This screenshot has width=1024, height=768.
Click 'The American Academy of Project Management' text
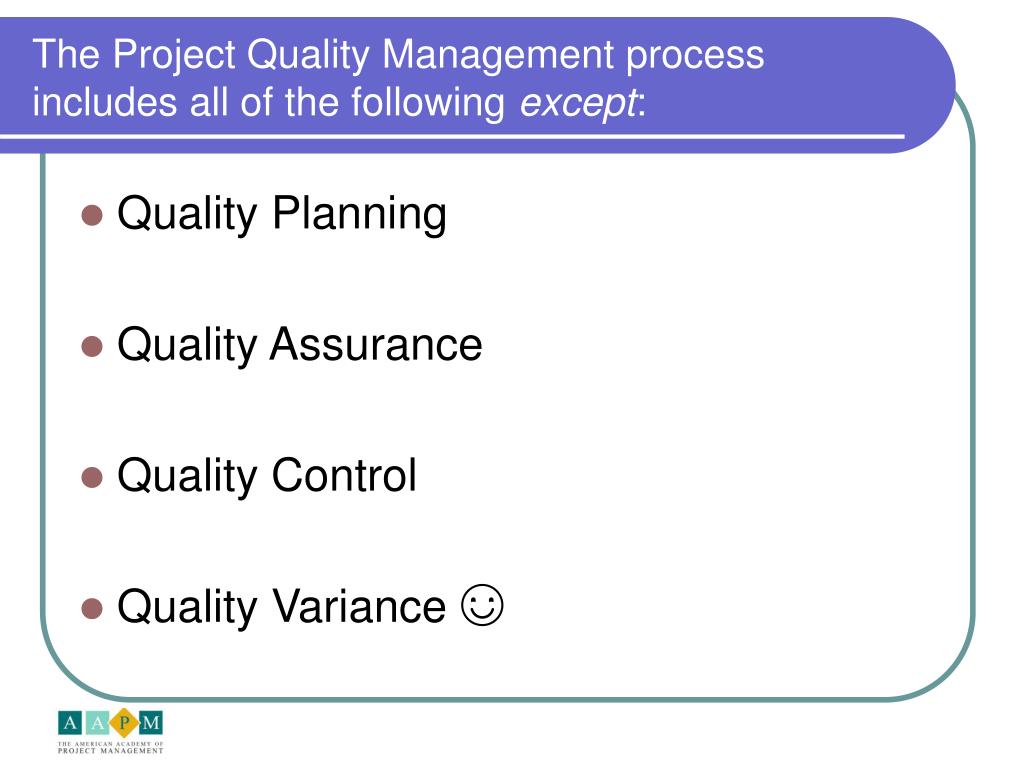point(110,748)
